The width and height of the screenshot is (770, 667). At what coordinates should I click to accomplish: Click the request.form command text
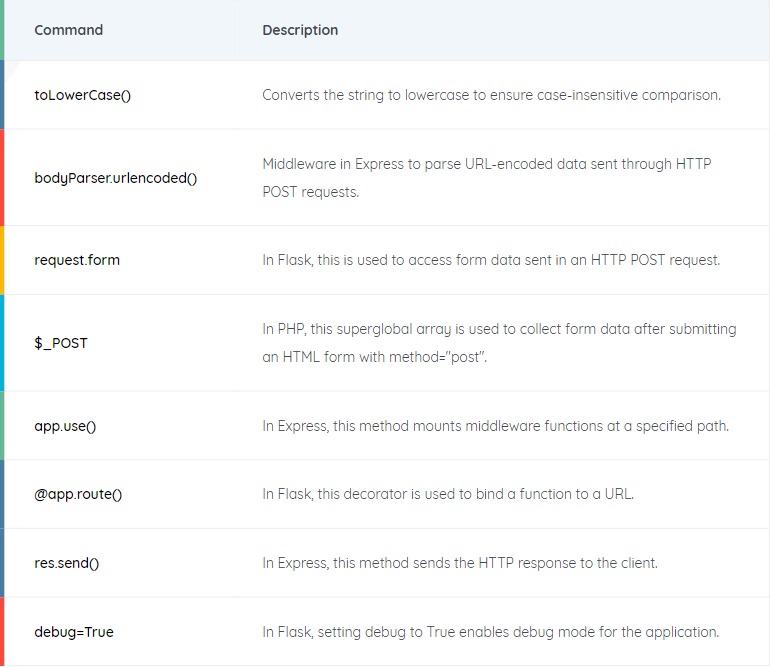pos(77,260)
